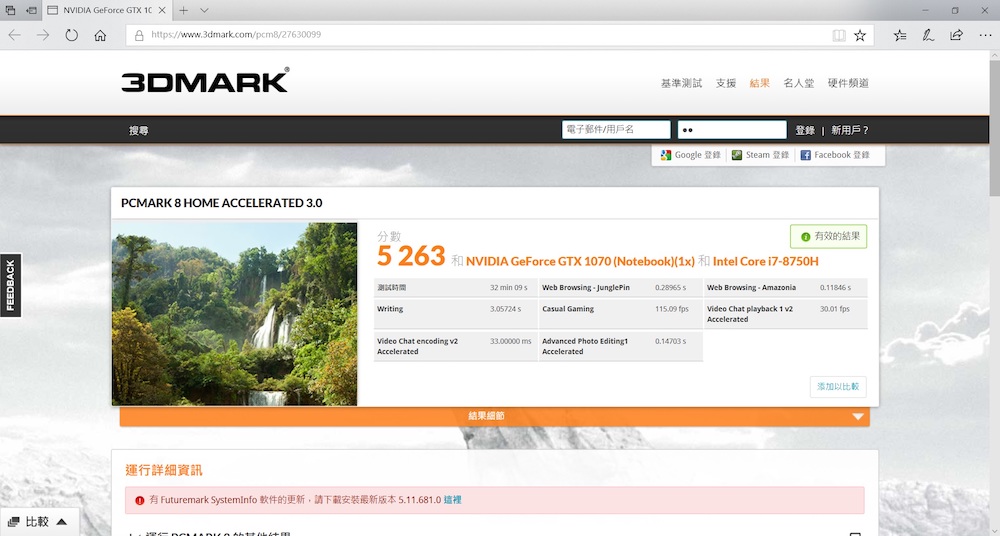Open the browser settings ellipsis menu
1000x536 pixels.
[x=985, y=35]
